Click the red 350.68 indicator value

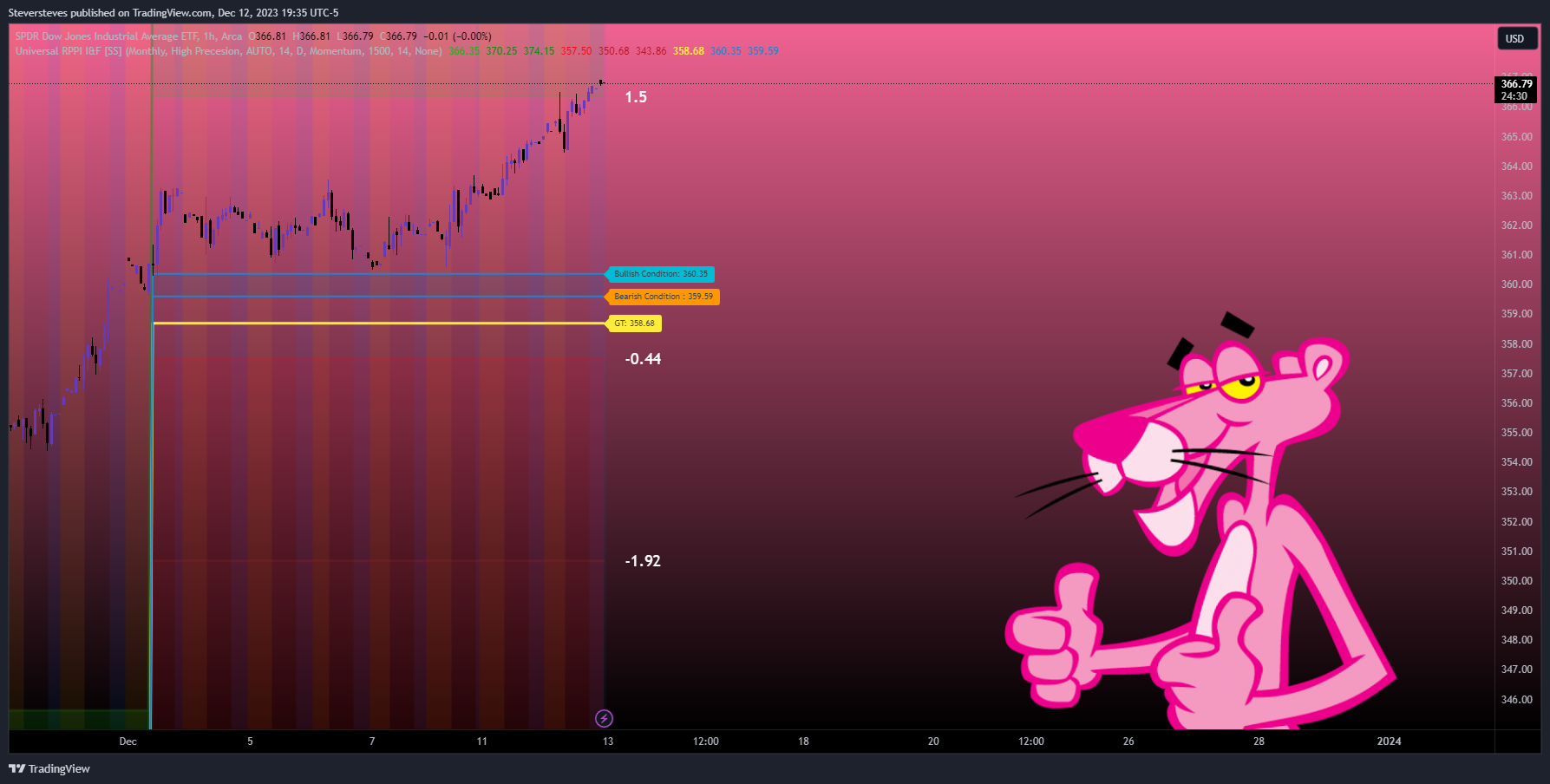[614, 51]
